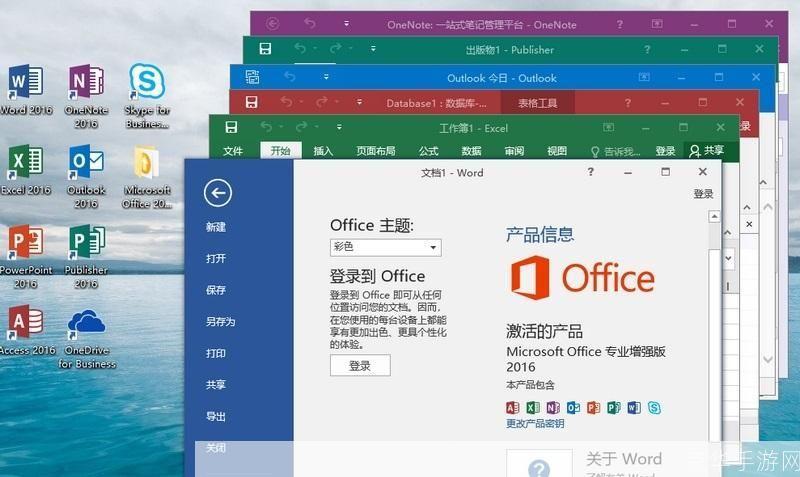Select 打印 in Word backstage menu
Screen dimensions: 800x477
216,354
